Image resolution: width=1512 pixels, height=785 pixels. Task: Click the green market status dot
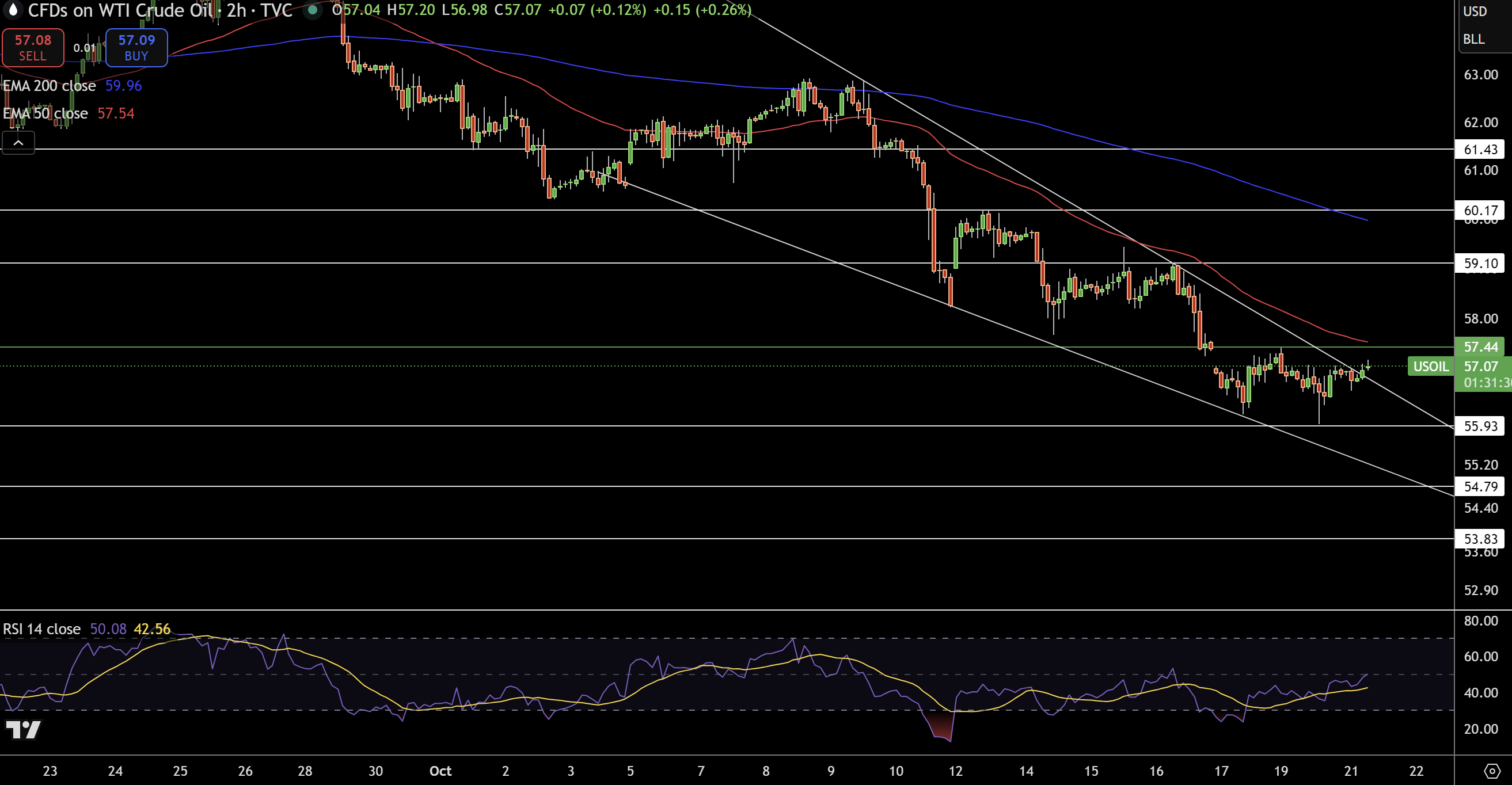313,10
